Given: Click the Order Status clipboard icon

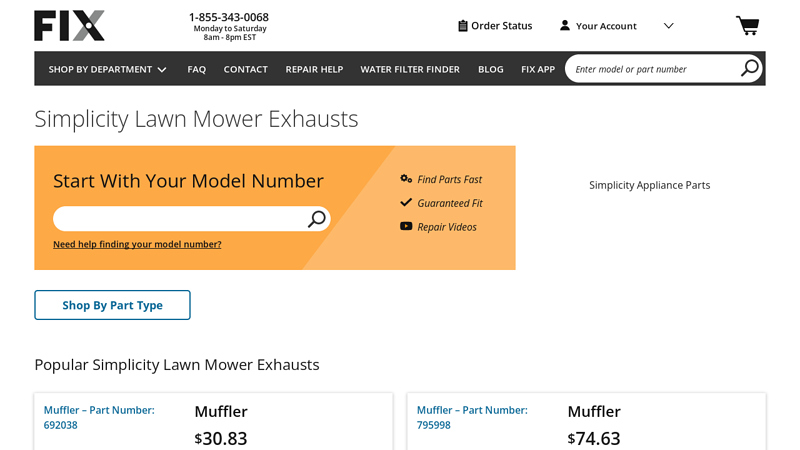Looking at the screenshot, I should (463, 26).
